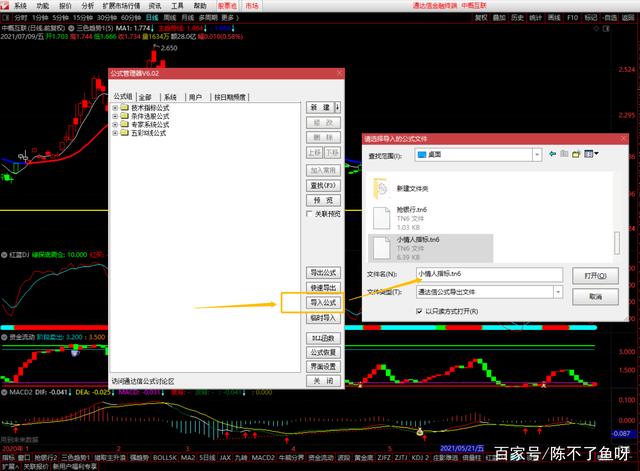Click the 快速导出 button

click(x=323, y=287)
